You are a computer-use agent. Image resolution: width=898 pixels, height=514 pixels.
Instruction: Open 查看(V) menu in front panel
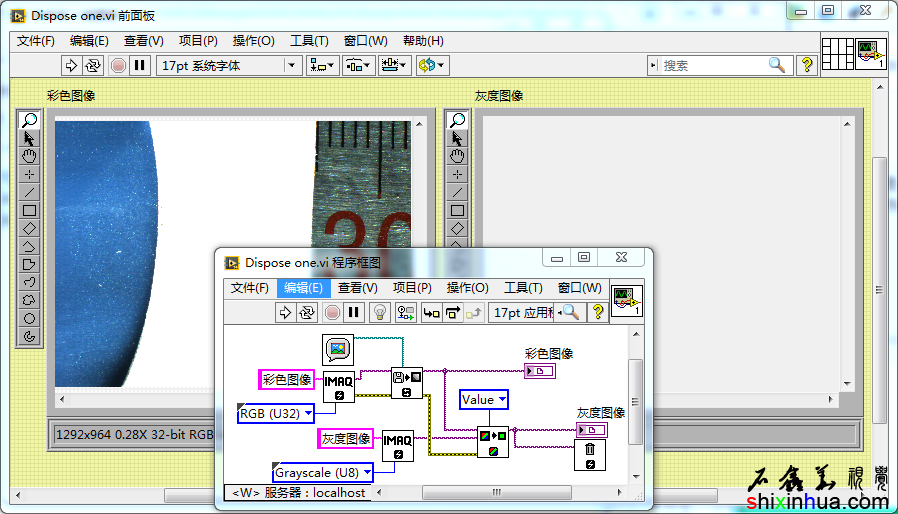pos(144,41)
